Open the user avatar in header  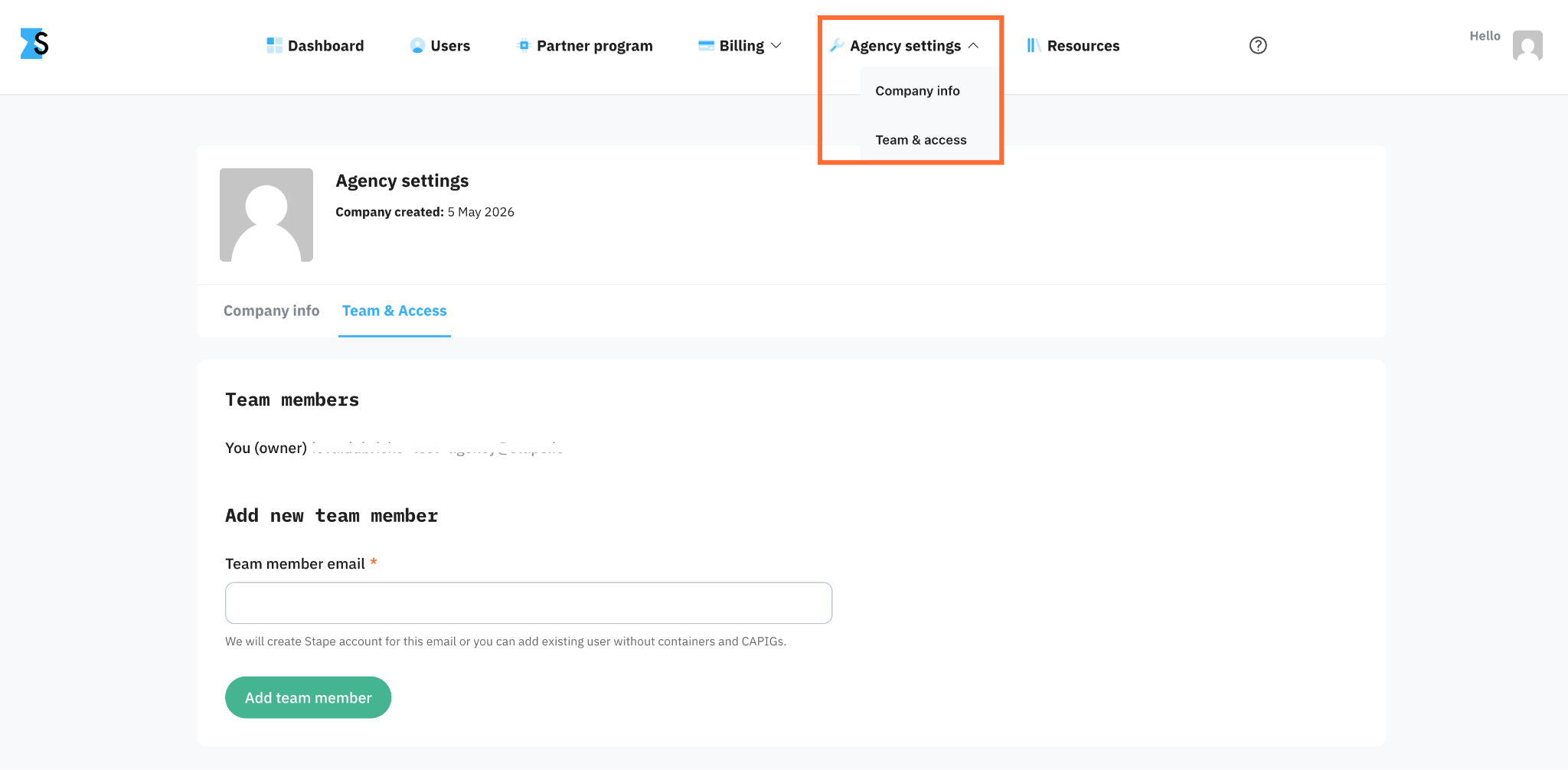tap(1527, 45)
